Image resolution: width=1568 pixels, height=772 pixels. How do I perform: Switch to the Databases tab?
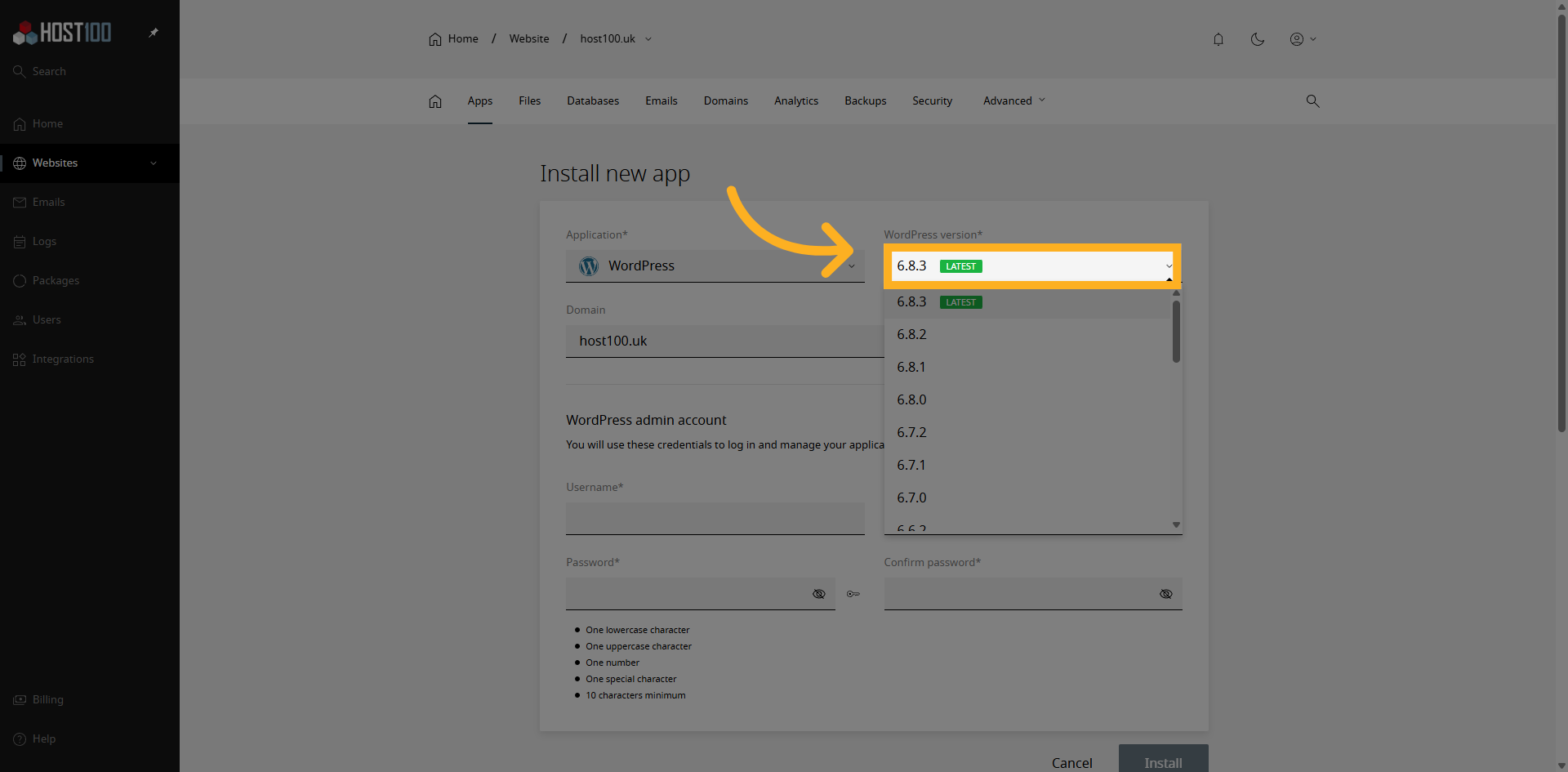click(593, 100)
